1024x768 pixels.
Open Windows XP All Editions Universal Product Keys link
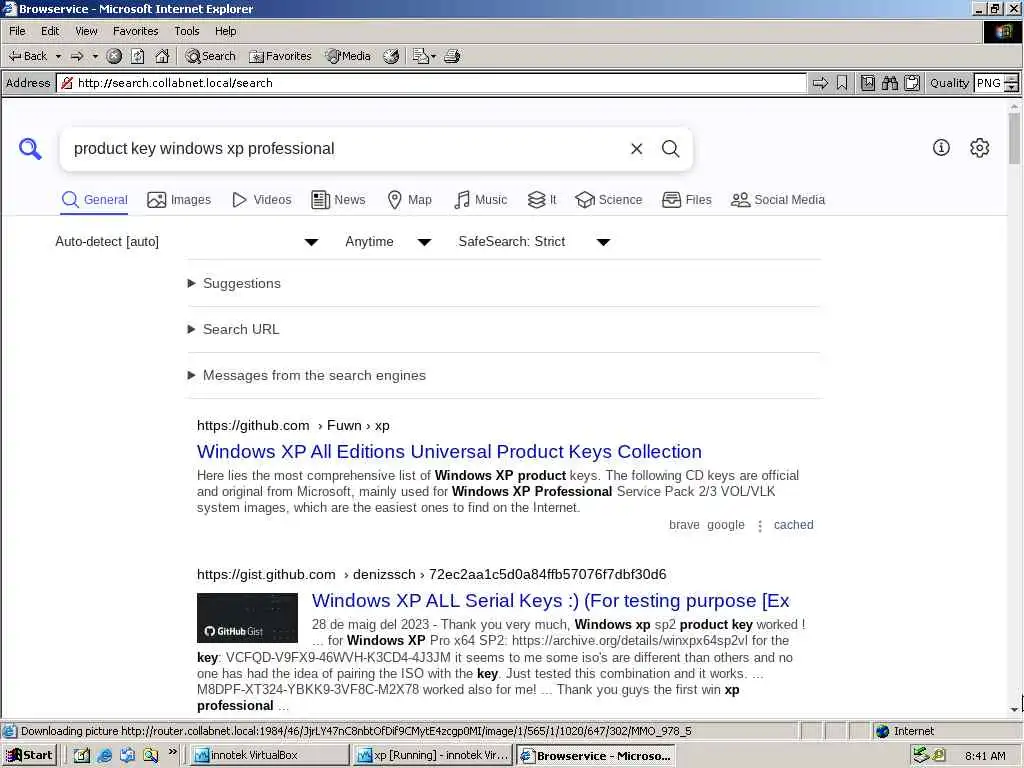449,451
